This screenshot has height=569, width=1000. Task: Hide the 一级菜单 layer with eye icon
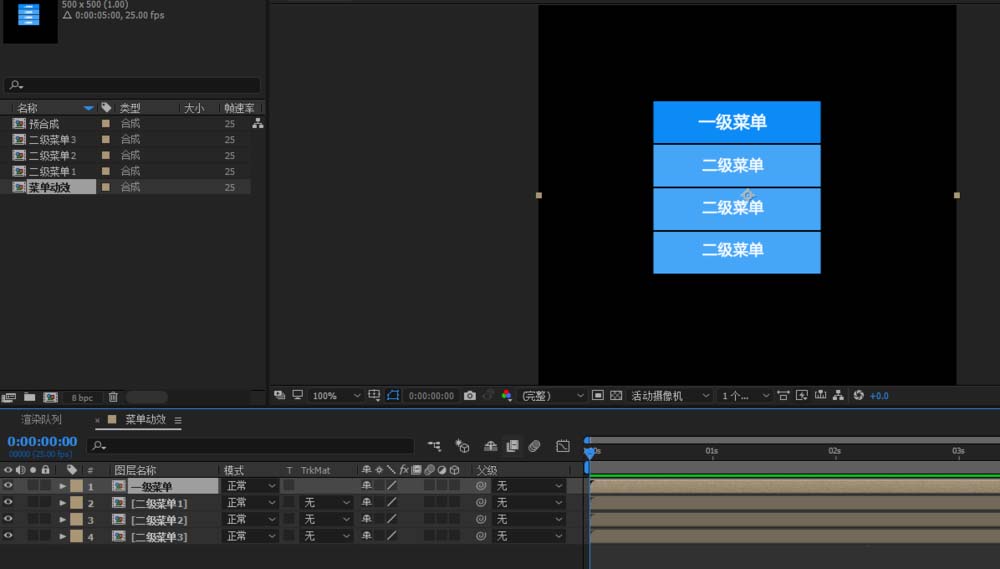(x=8, y=485)
